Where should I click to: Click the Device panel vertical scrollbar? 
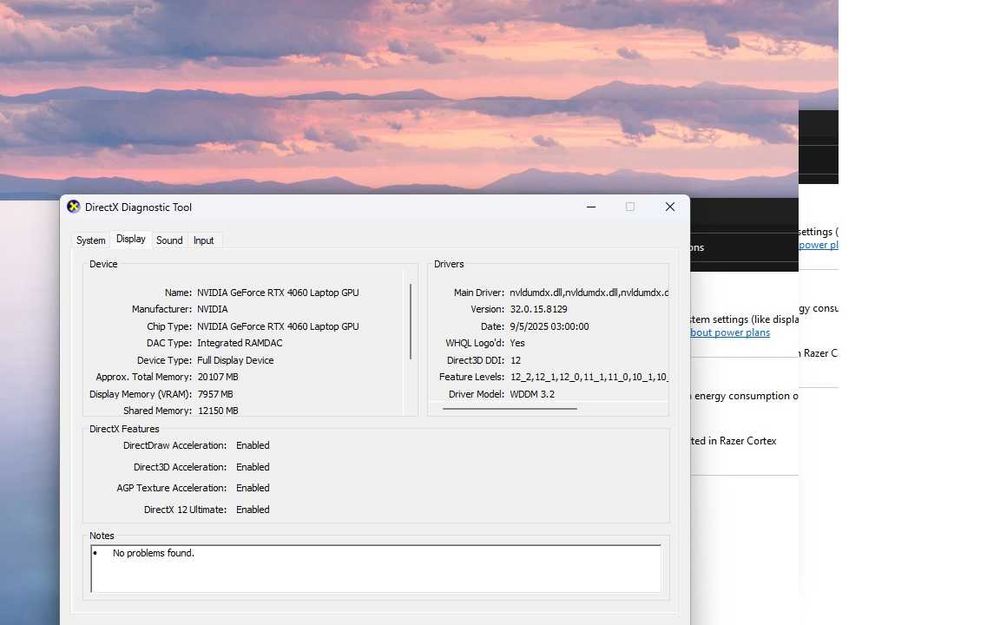[410, 321]
